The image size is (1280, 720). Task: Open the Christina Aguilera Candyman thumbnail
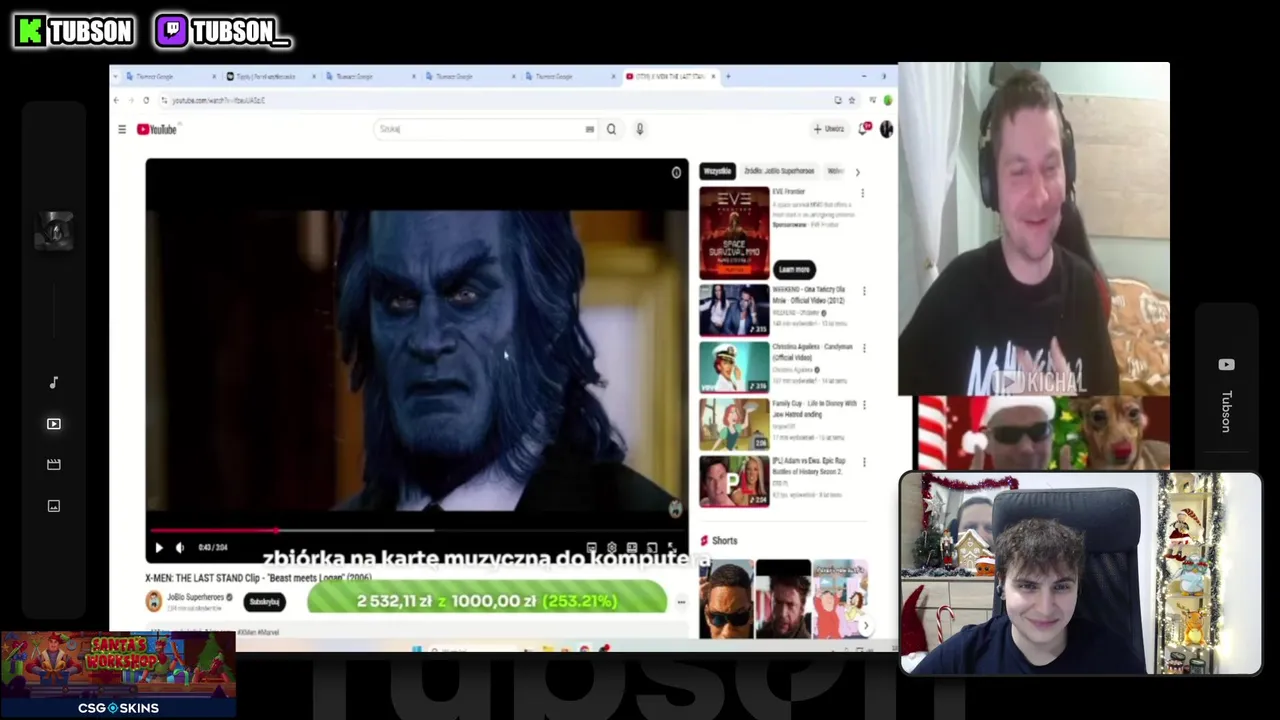[734, 367]
